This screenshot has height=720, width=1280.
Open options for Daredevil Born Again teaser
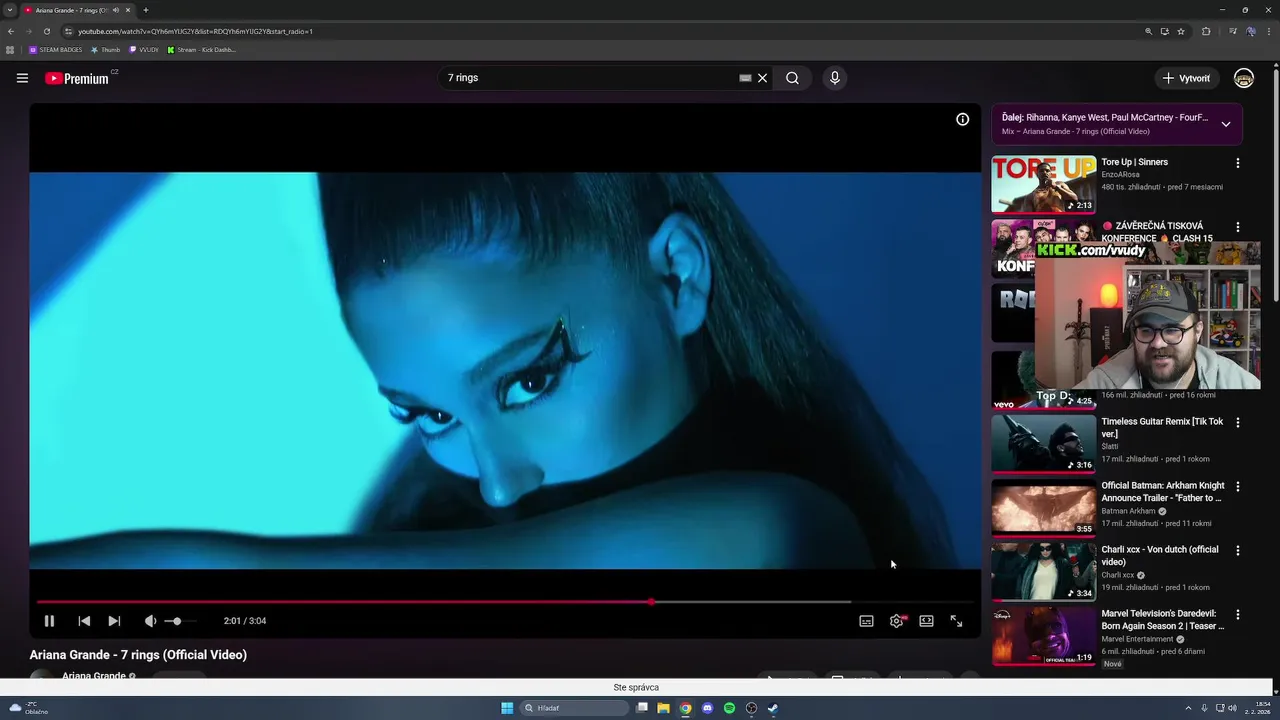[x=1237, y=615]
